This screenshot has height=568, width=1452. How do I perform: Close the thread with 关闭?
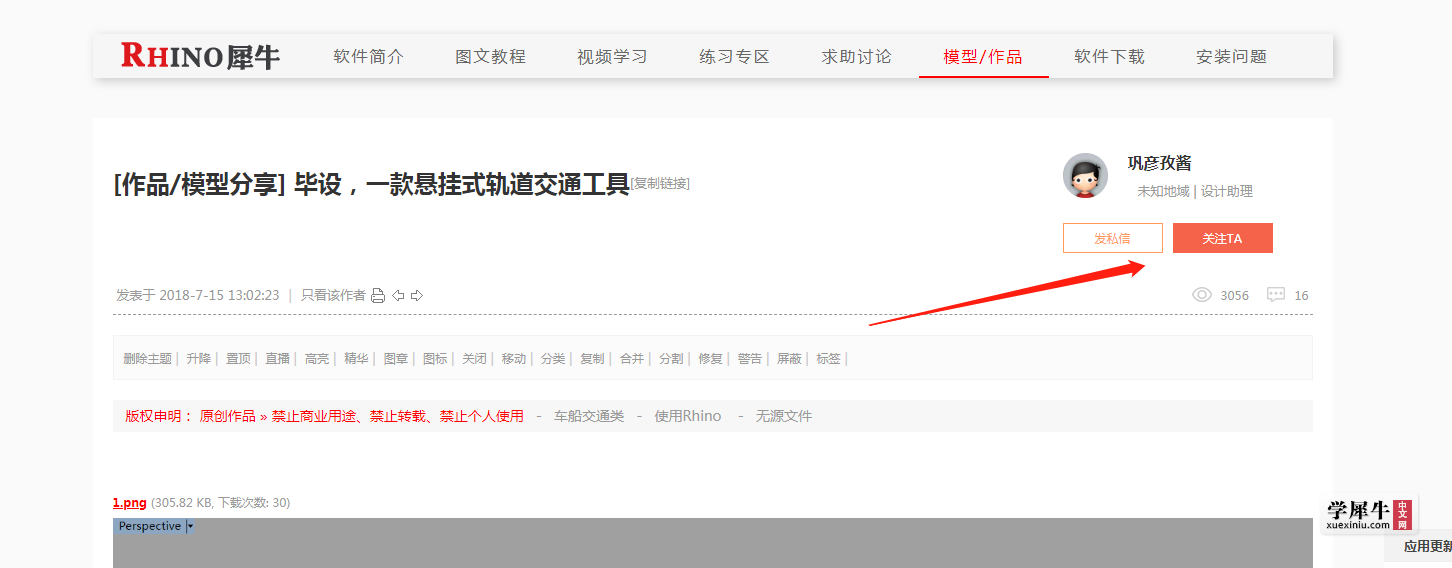pos(475,358)
